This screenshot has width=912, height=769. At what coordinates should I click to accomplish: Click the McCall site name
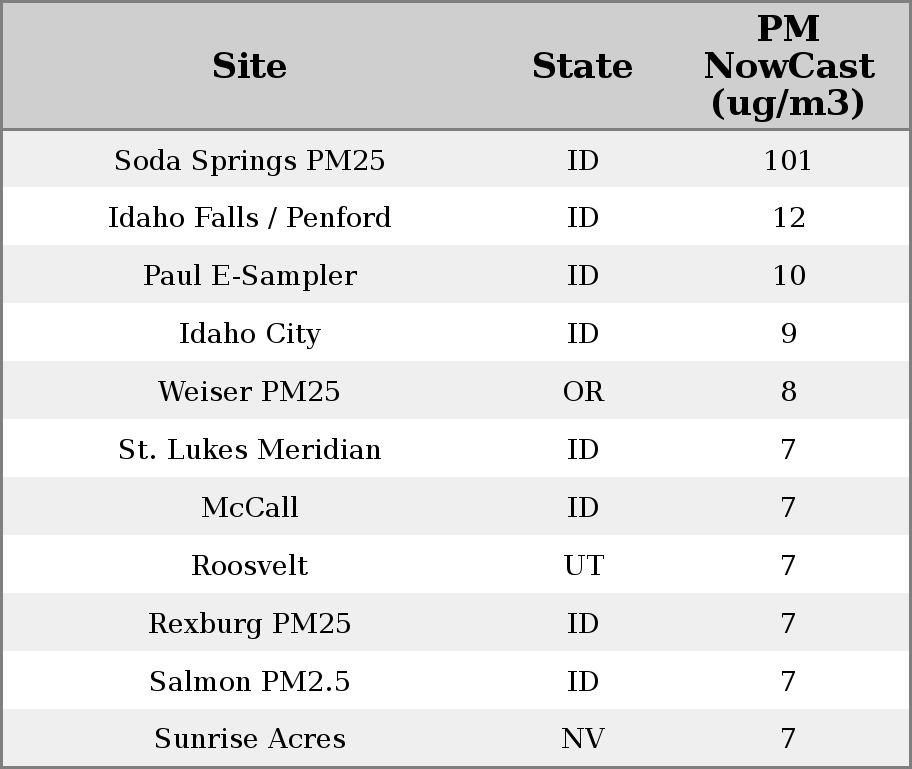(x=249, y=508)
